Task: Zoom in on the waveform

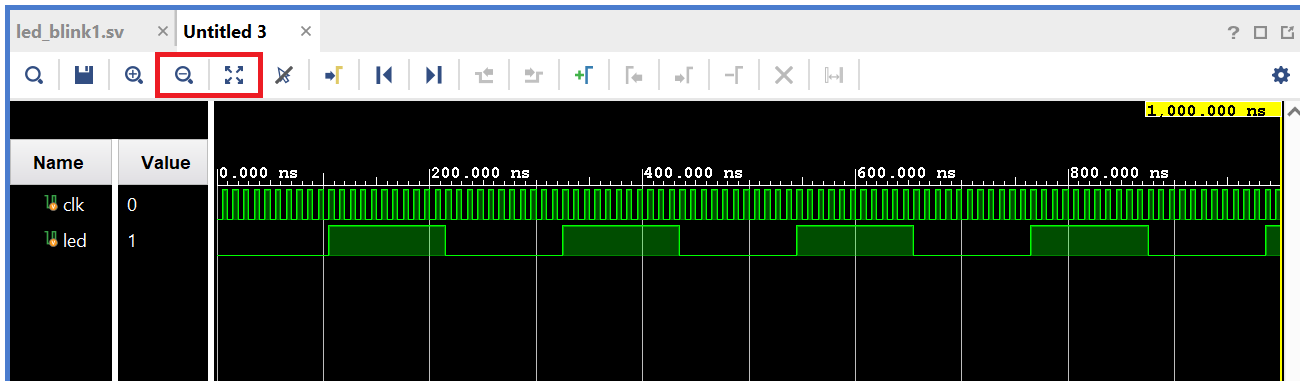Action: (x=134, y=75)
